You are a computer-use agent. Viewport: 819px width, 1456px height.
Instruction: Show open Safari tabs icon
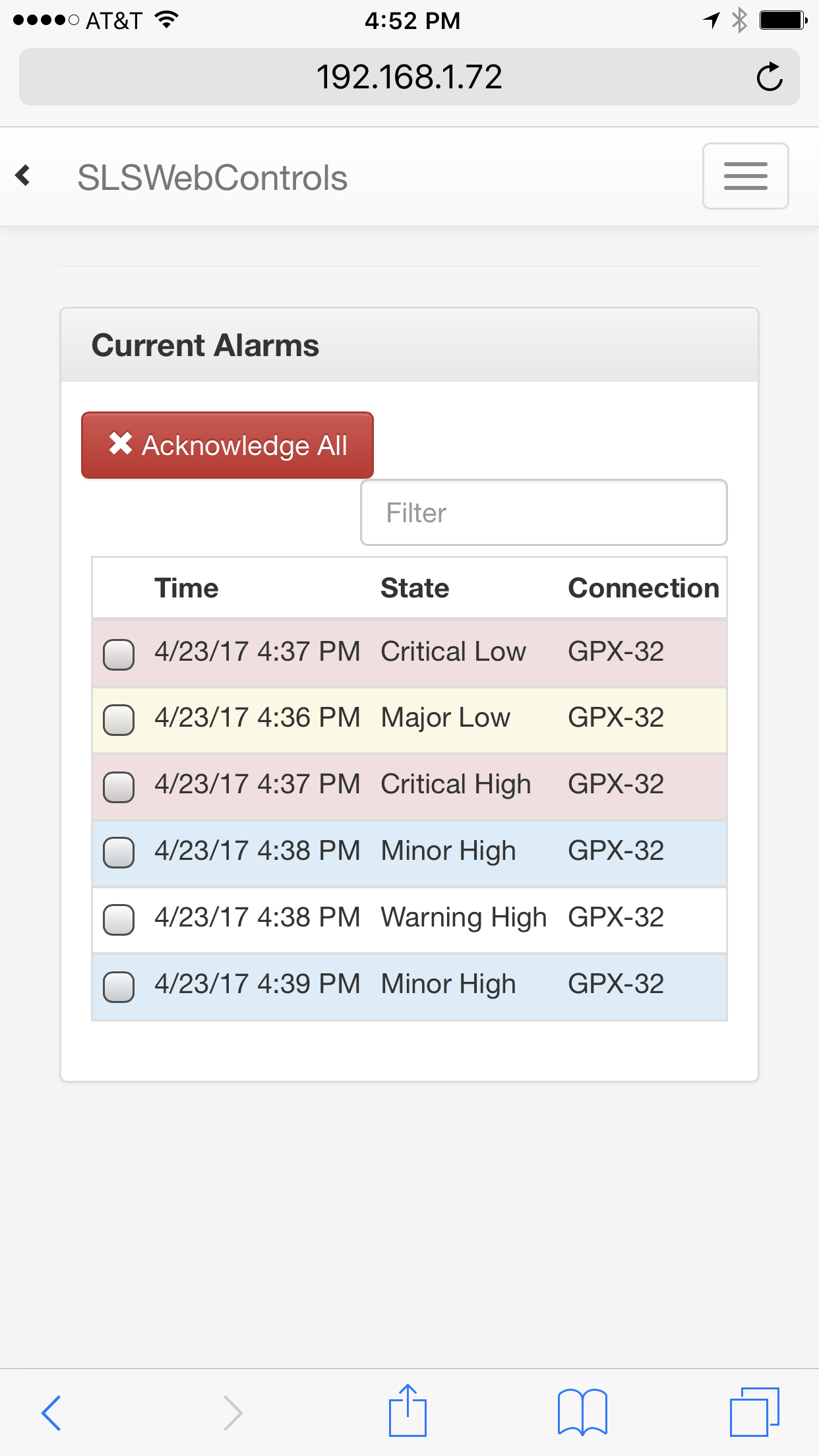click(754, 1412)
